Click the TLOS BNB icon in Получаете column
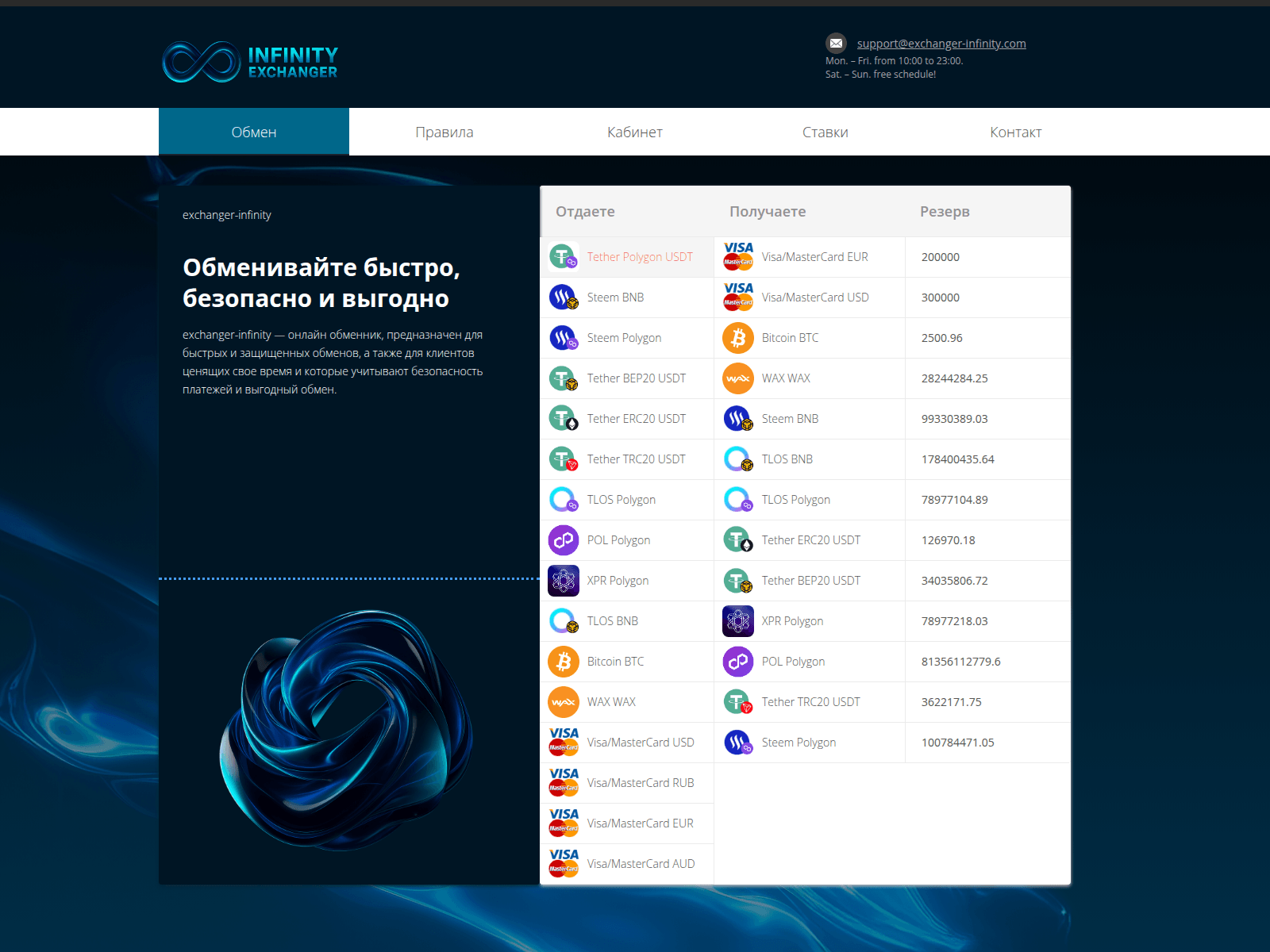 (x=738, y=459)
